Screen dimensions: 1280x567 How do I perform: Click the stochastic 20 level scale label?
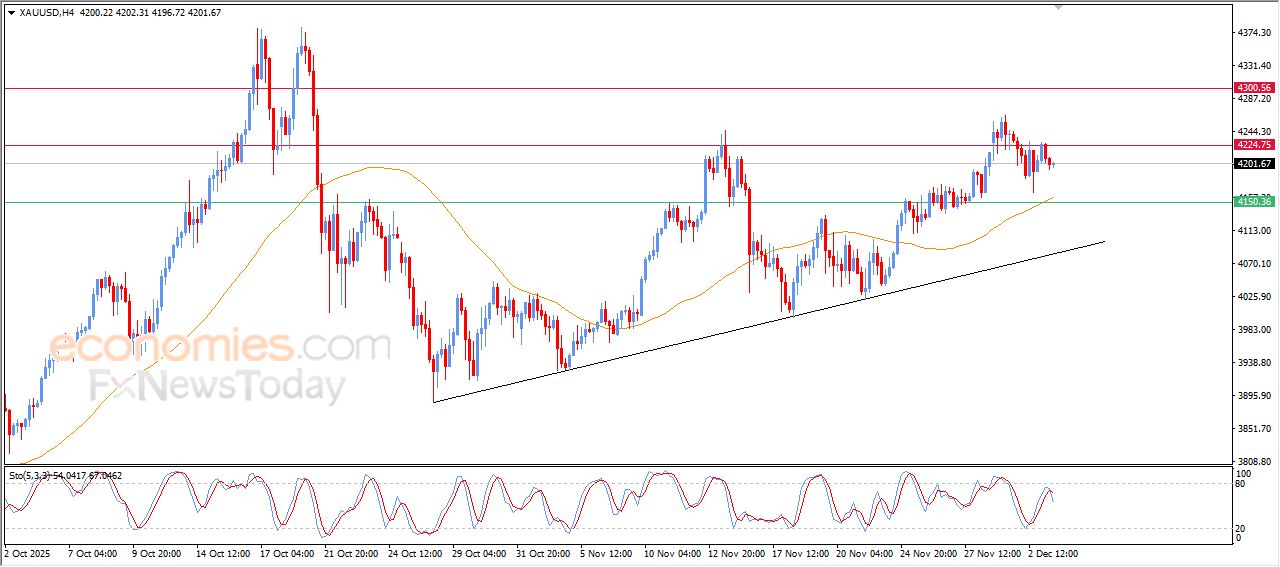[x=1242, y=527]
